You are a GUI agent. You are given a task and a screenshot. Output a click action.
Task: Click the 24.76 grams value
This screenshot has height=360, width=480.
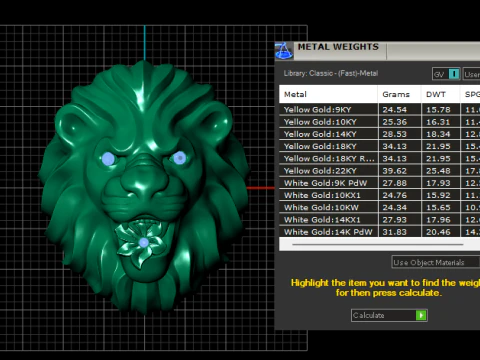(395, 195)
